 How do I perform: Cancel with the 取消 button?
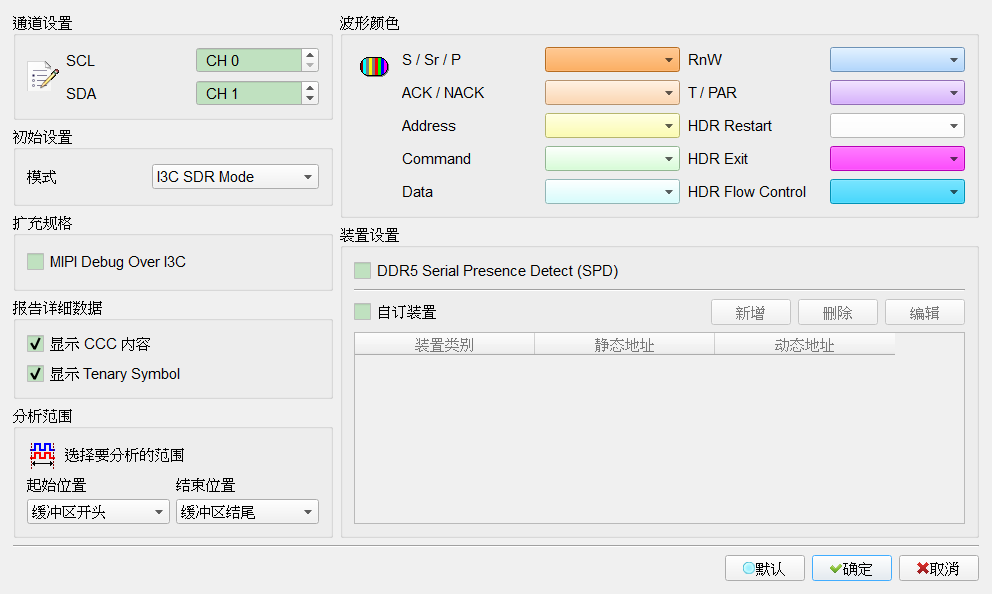[939, 568]
